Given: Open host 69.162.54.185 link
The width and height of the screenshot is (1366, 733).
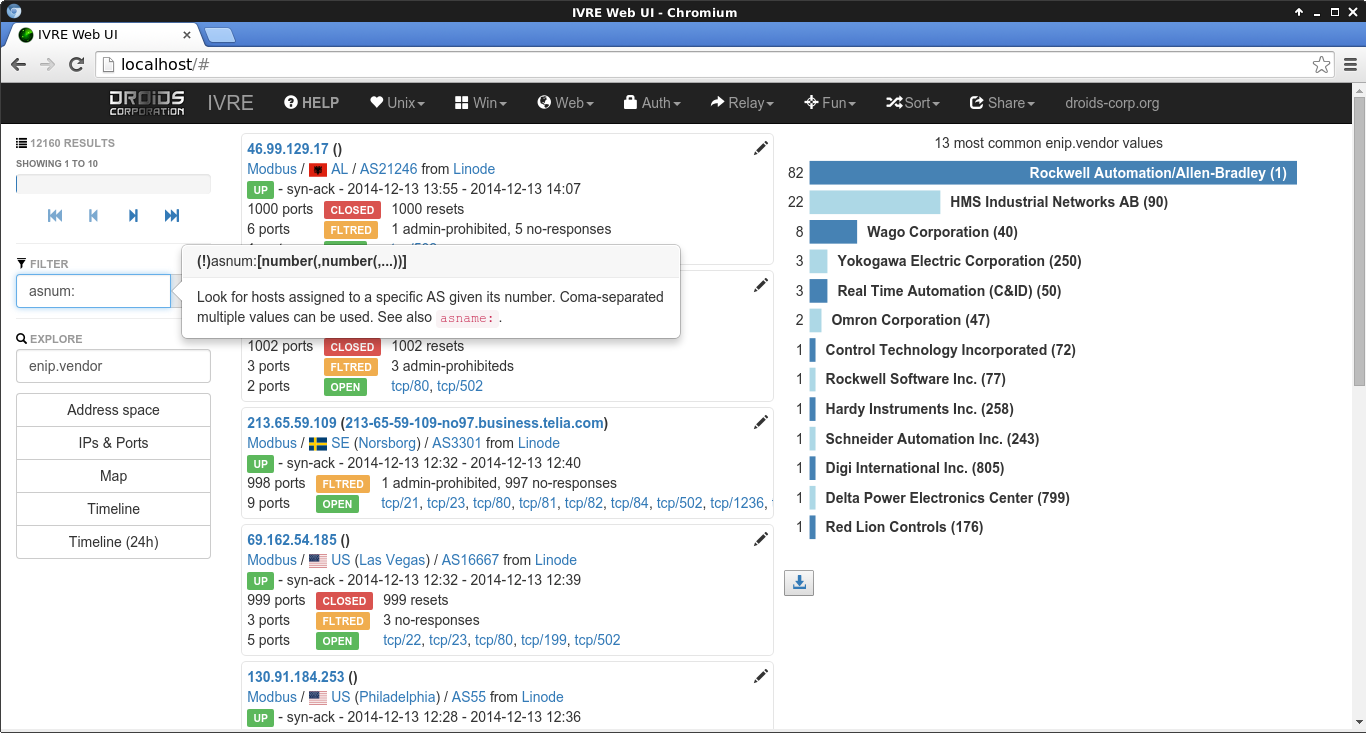Looking at the screenshot, I should [292, 540].
